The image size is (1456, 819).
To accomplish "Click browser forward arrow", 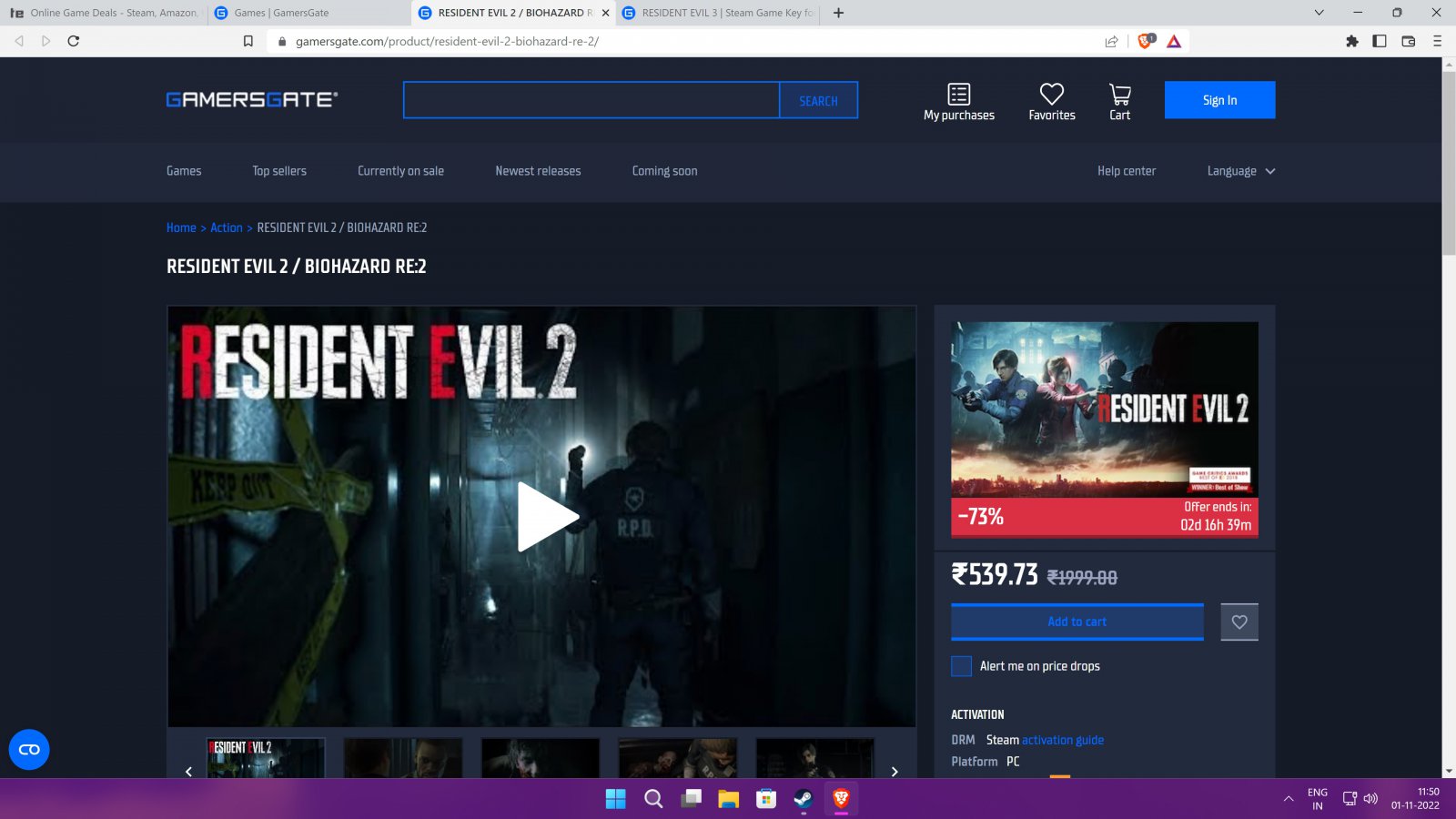I will tap(45, 41).
